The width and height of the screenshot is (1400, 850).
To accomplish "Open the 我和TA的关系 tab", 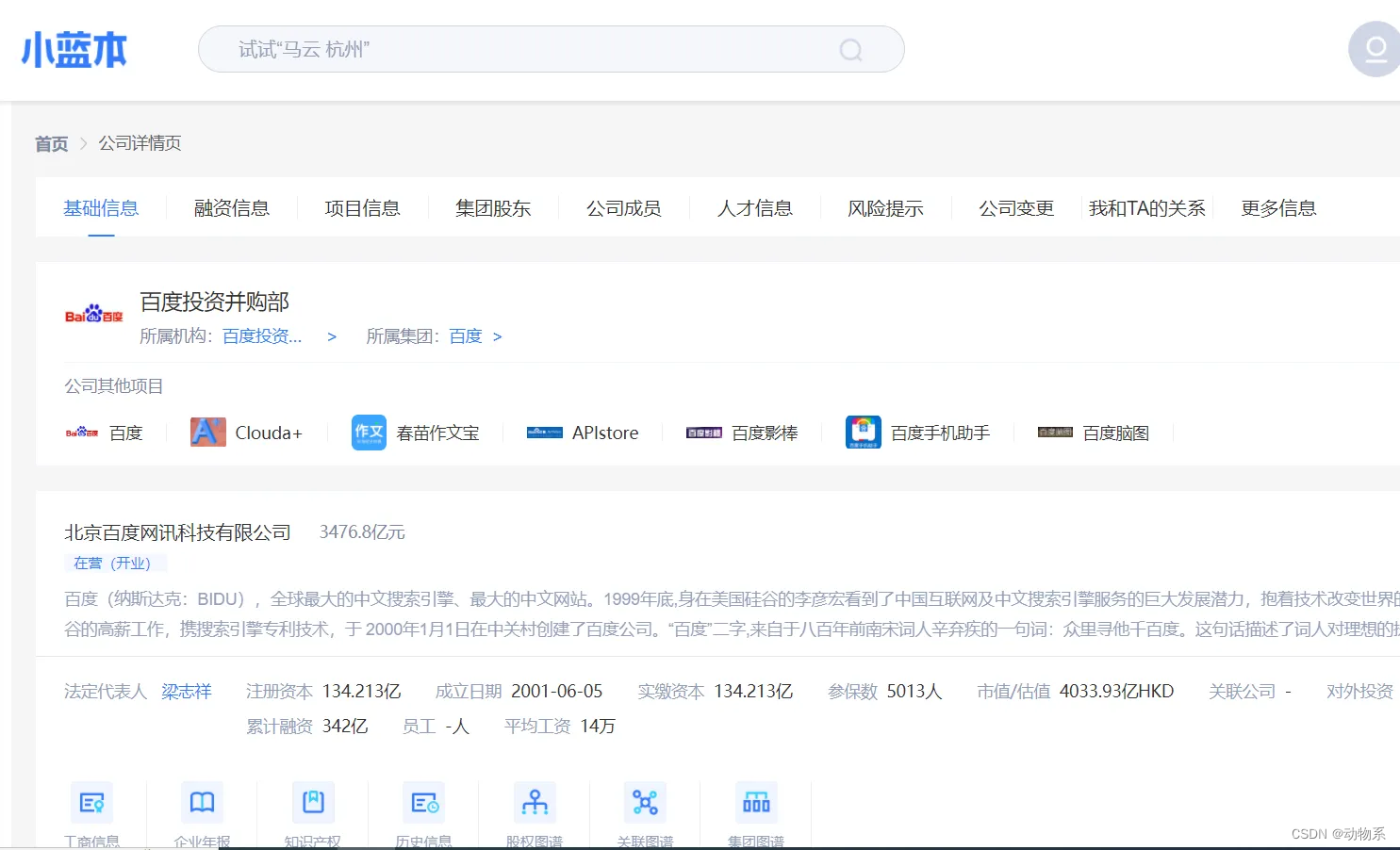I will pos(1147,208).
